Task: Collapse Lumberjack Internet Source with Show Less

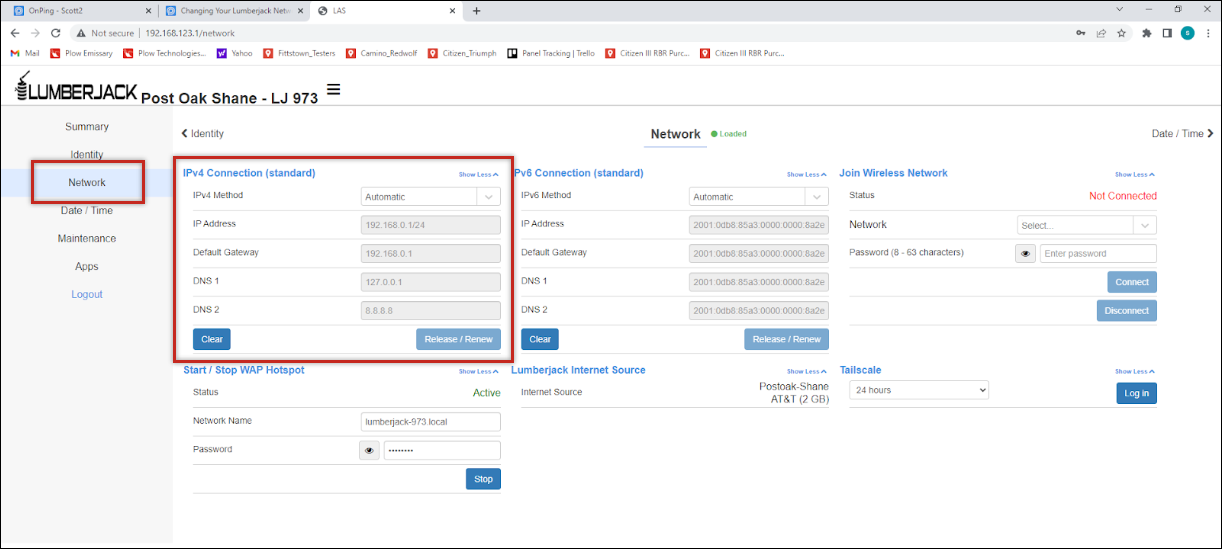Action: pos(806,372)
